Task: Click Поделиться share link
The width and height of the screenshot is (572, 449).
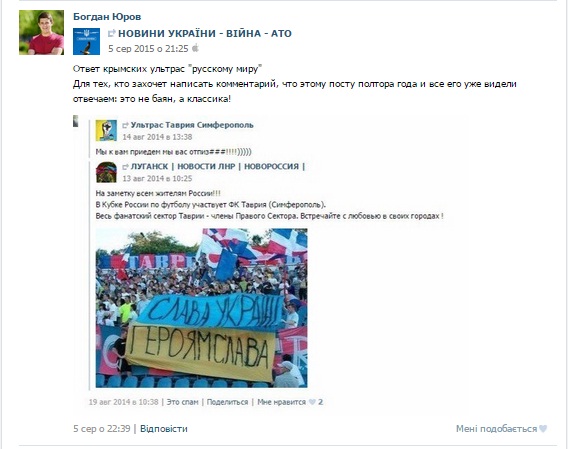Action: tap(227, 402)
